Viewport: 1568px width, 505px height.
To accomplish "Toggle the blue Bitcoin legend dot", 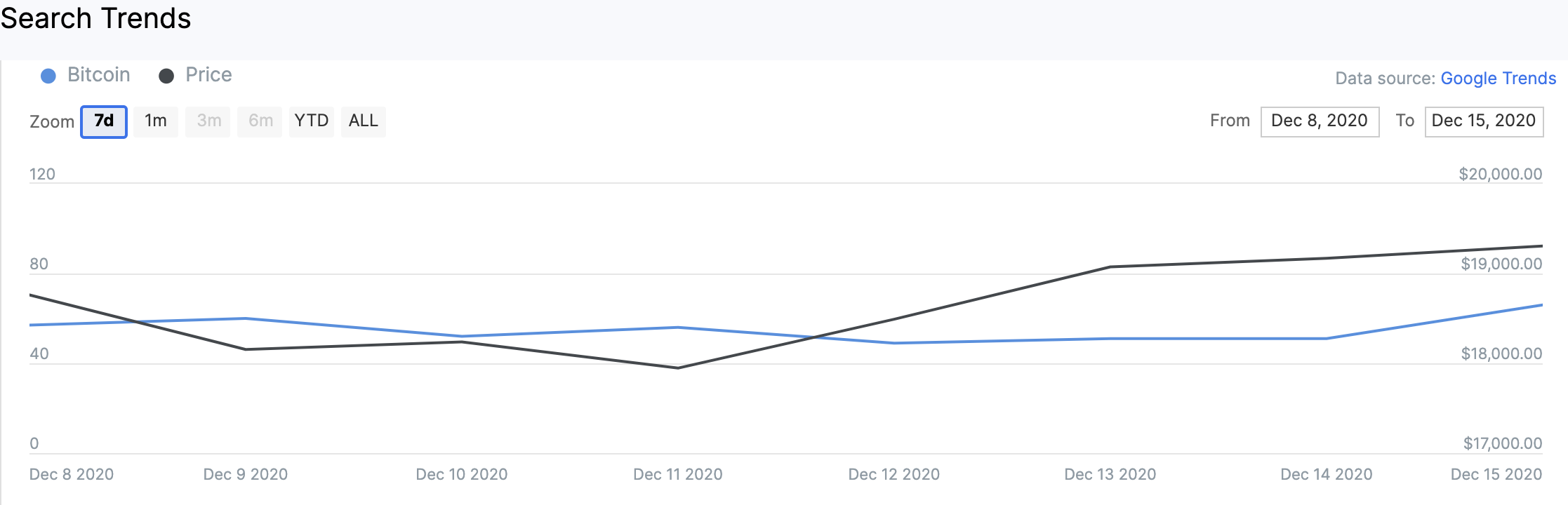I will [48, 76].
